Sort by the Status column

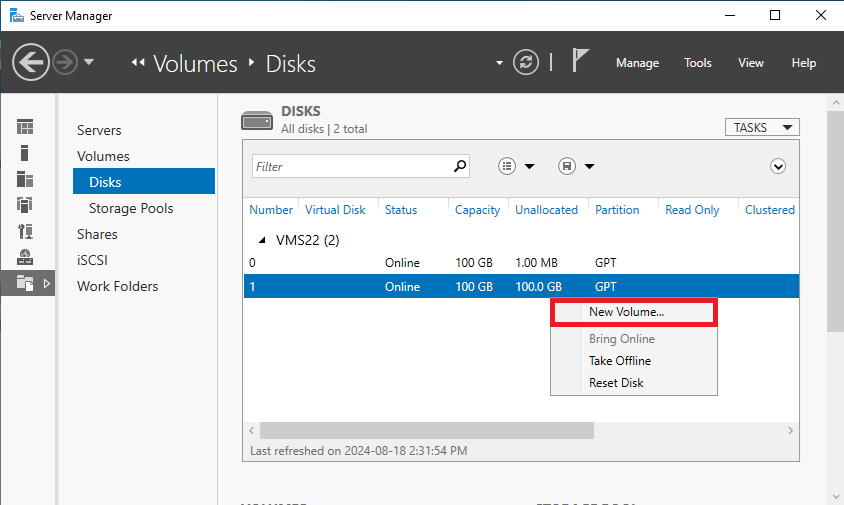tap(401, 210)
